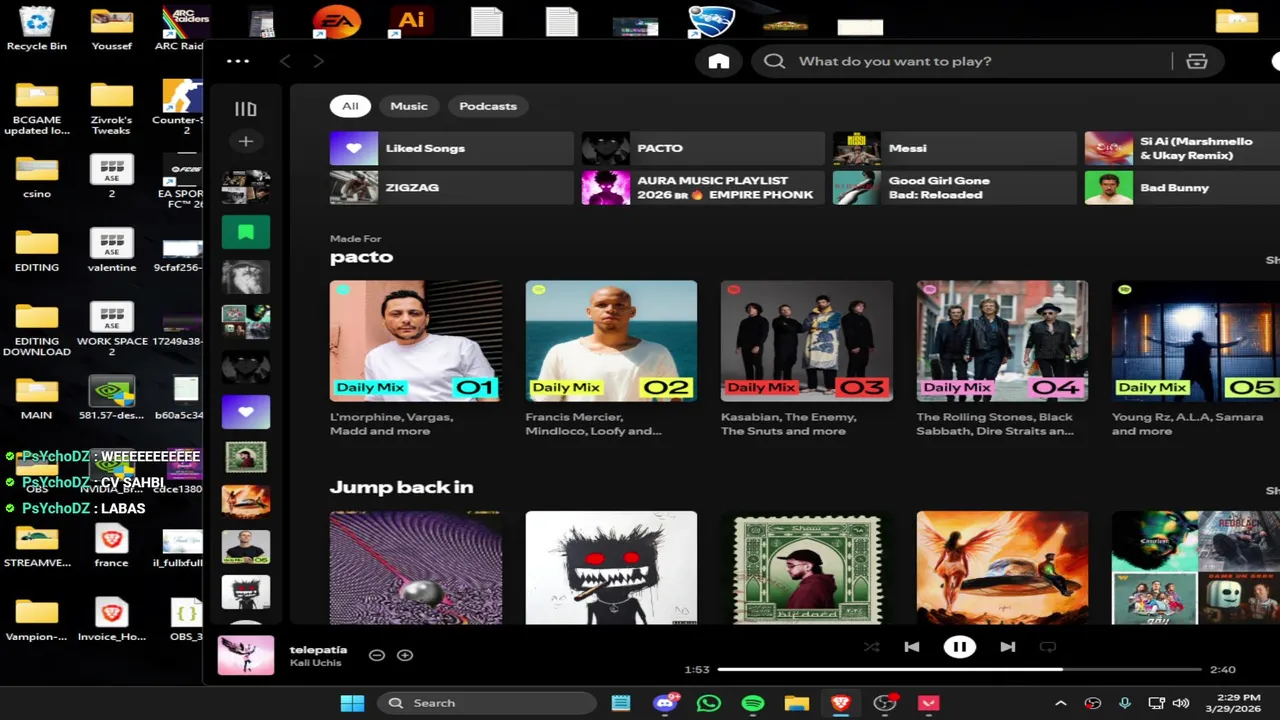Open Liked Songs purple heart in sidebar
The height and width of the screenshot is (720, 1280).
tap(246, 412)
